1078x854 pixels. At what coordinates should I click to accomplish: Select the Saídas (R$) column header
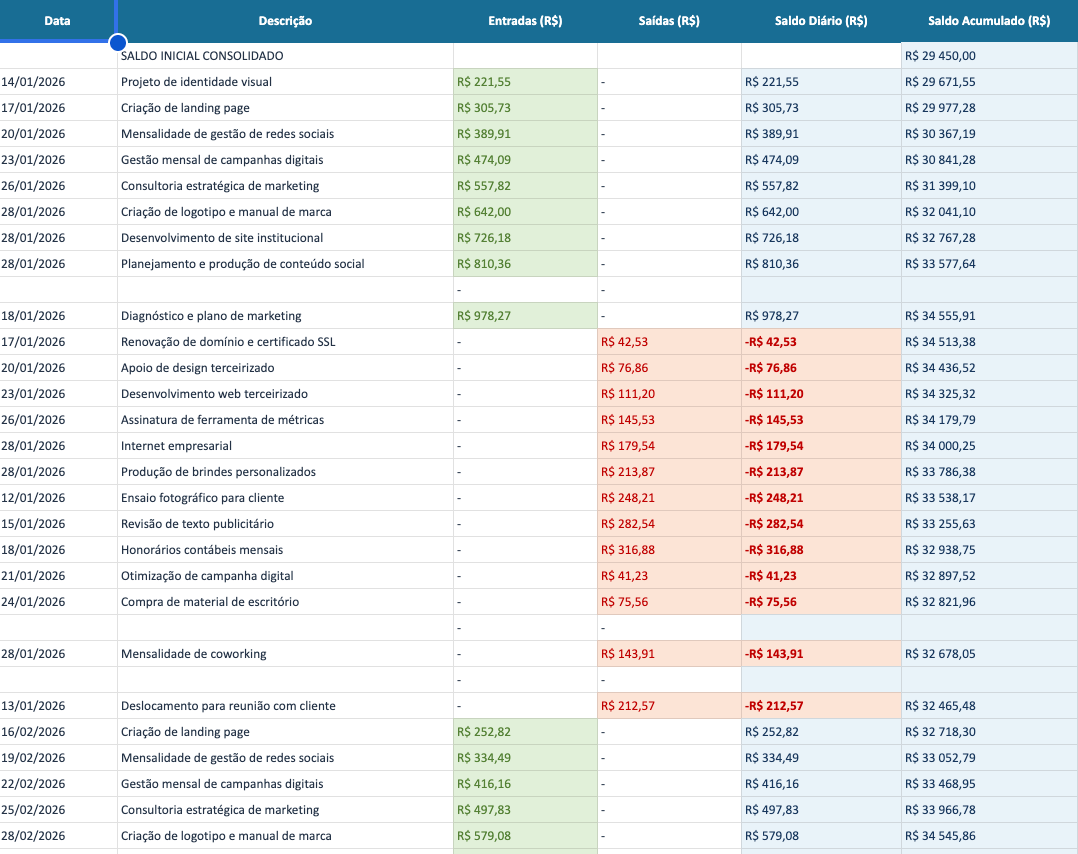669,21
